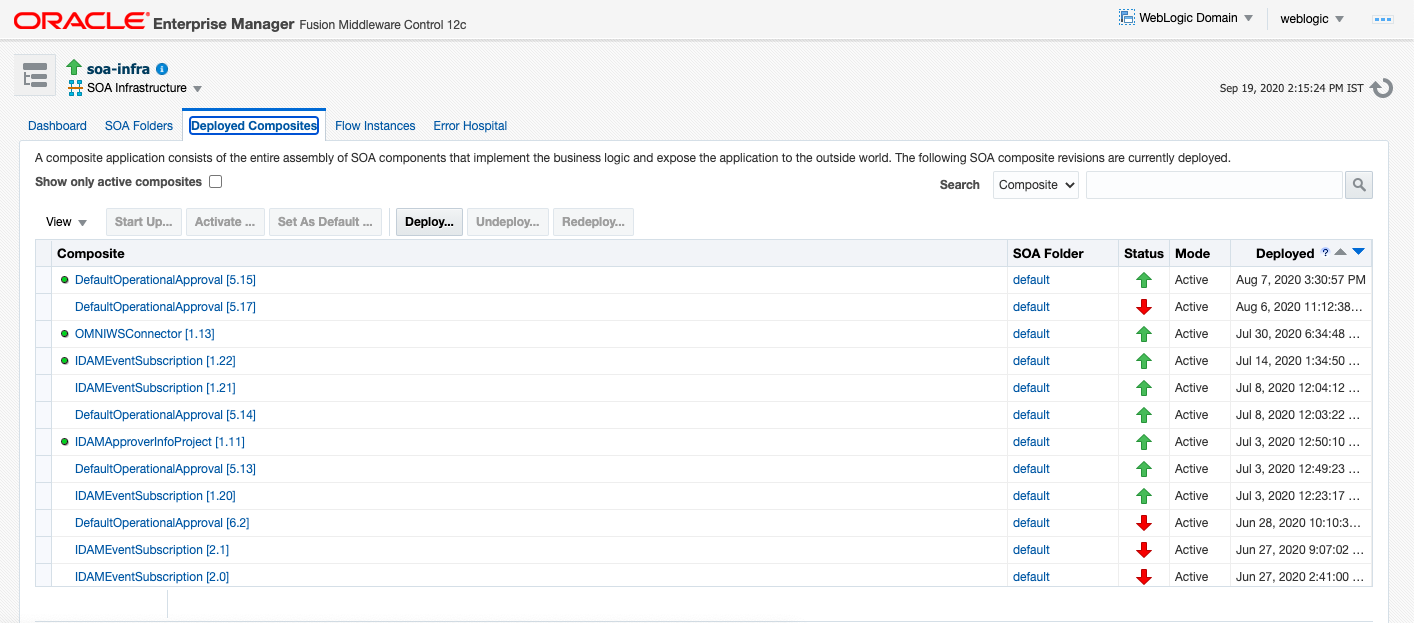The image size is (1414, 623).
Task: Click the refresh page icon near the timestamp
Action: [x=1381, y=88]
